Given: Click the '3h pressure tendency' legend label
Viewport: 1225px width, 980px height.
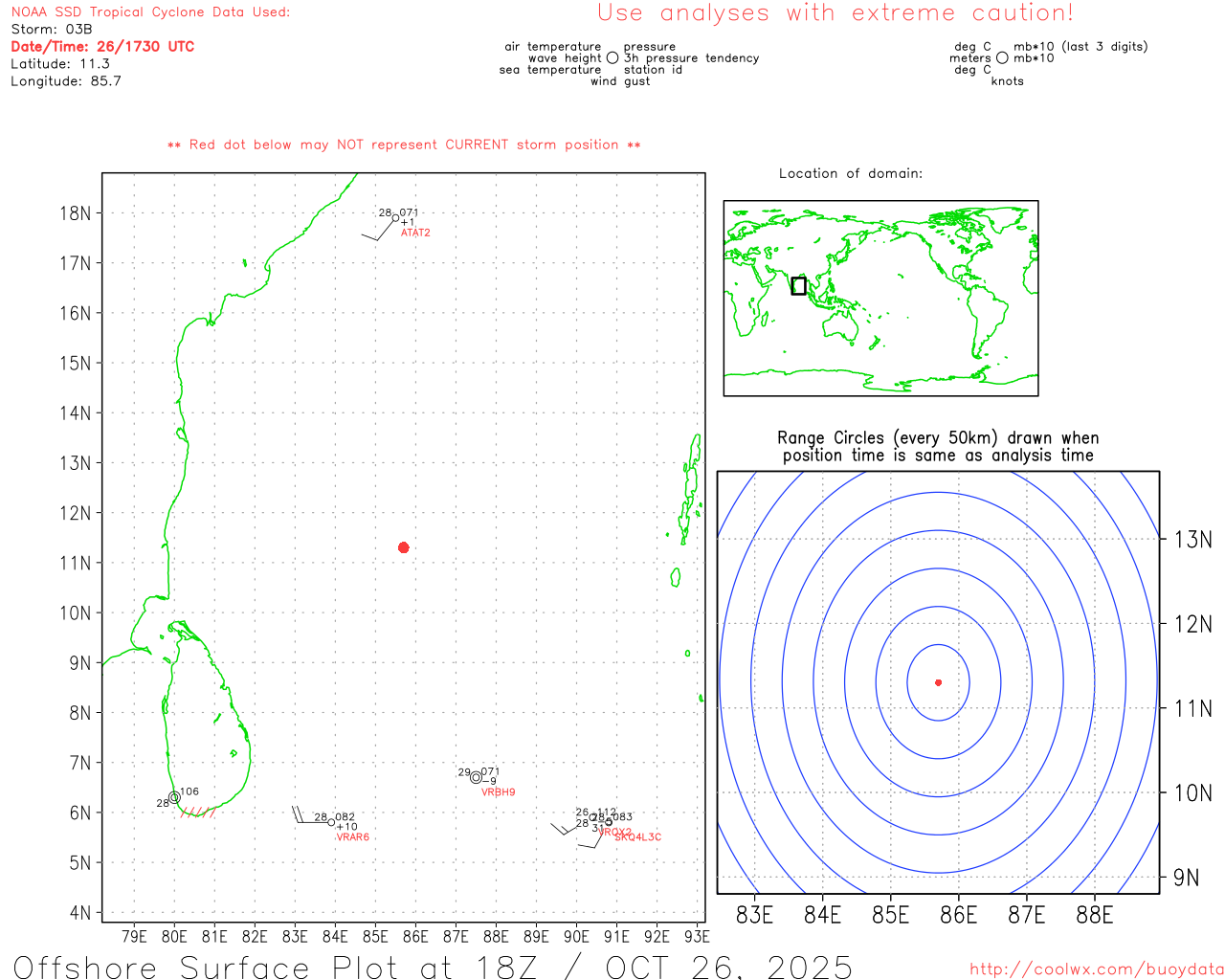Looking at the screenshot, I should pos(691,58).
